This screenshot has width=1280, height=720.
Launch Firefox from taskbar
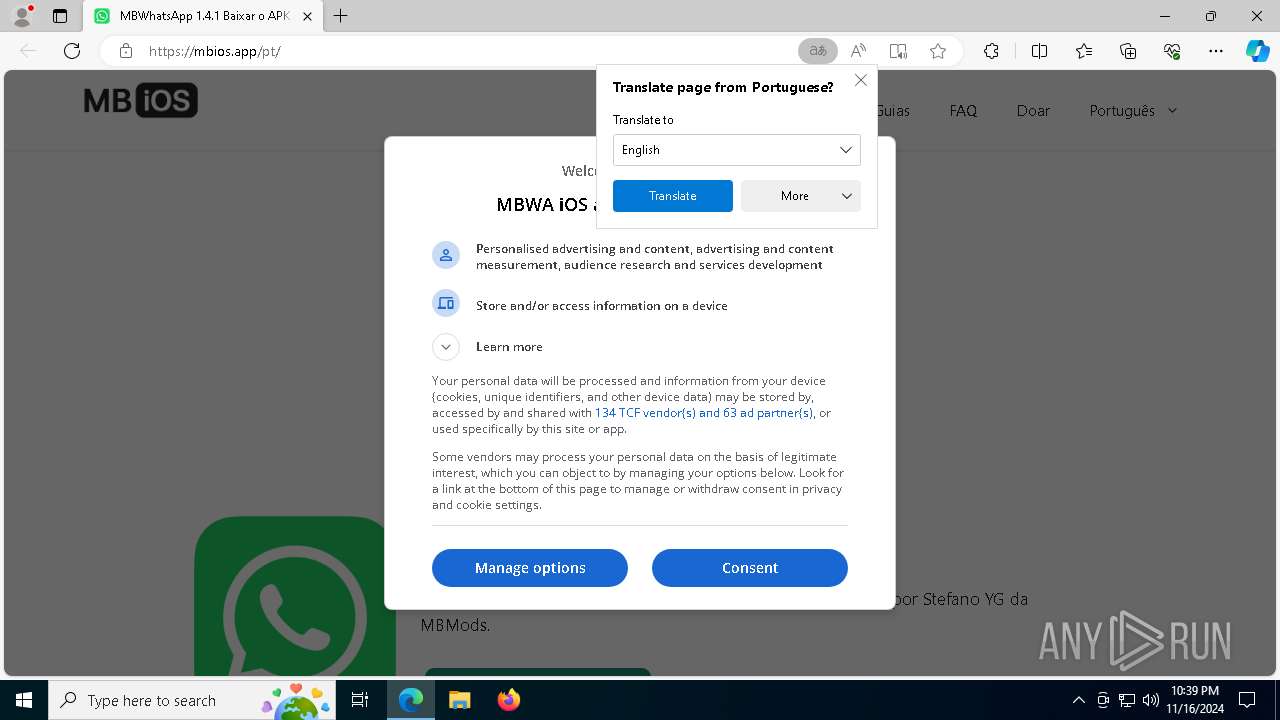[x=508, y=700]
